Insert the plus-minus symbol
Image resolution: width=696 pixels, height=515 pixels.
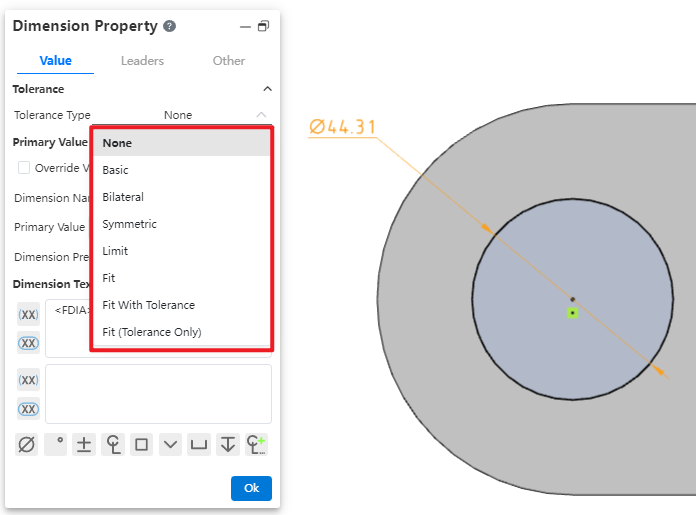pos(85,445)
